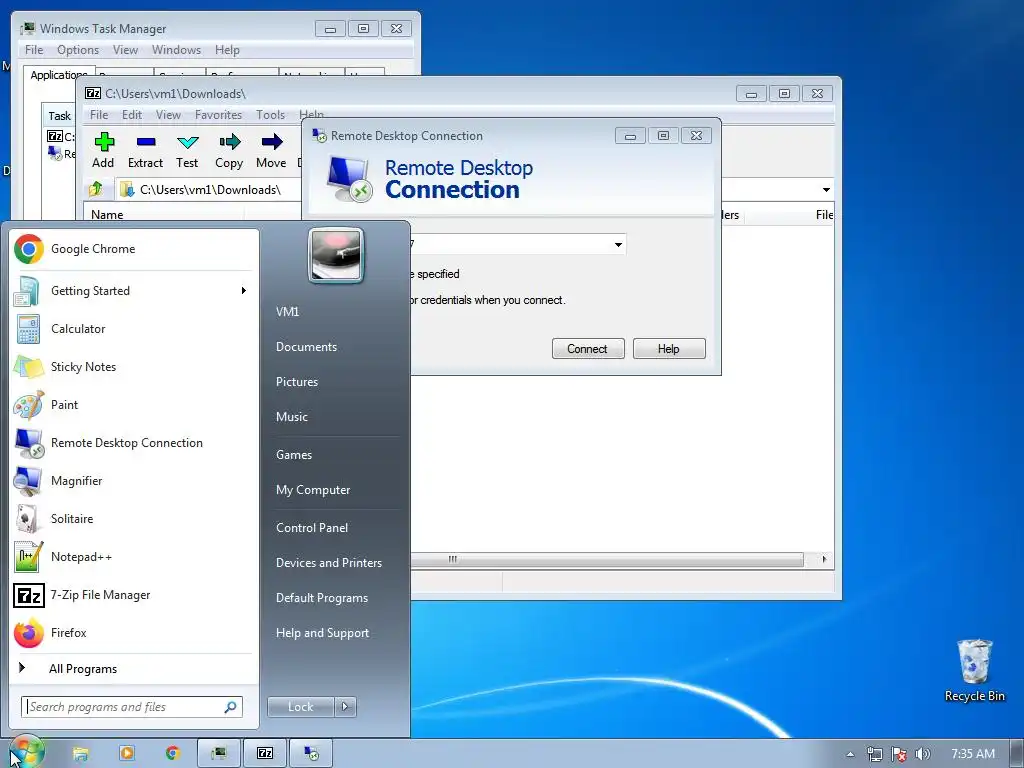Open File menu in Task Manager
The width and height of the screenshot is (1024, 768).
click(34, 50)
